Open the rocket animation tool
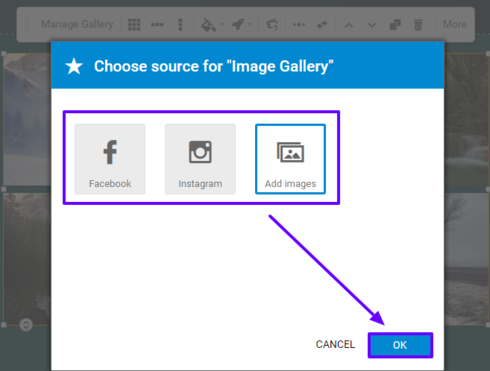The image size is (490, 371). click(238, 24)
